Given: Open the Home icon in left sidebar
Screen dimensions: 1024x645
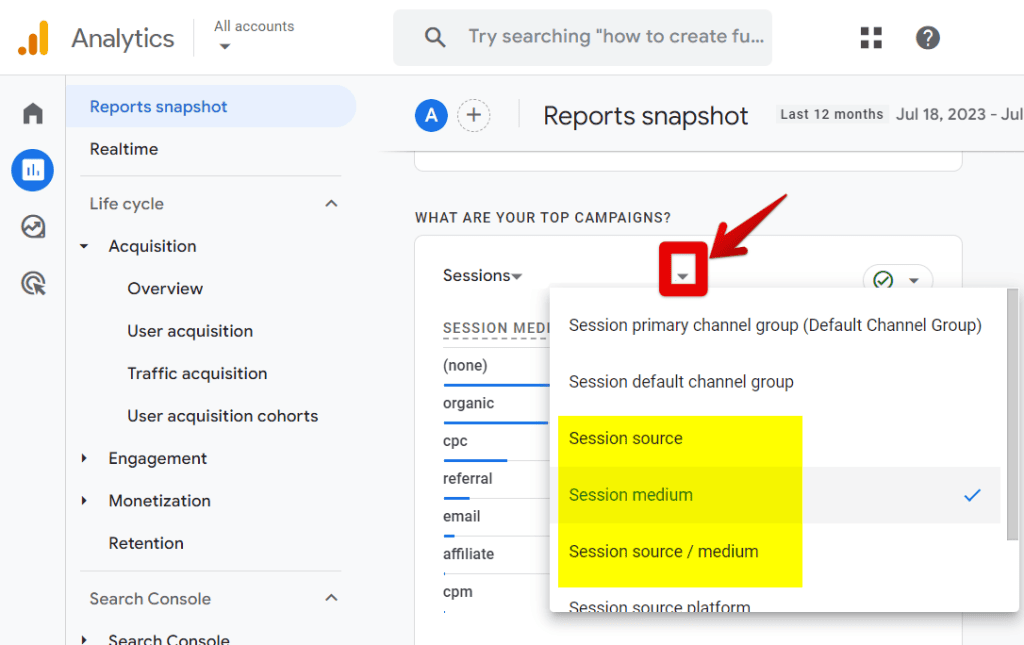Looking at the screenshot, I should (32, 113).
